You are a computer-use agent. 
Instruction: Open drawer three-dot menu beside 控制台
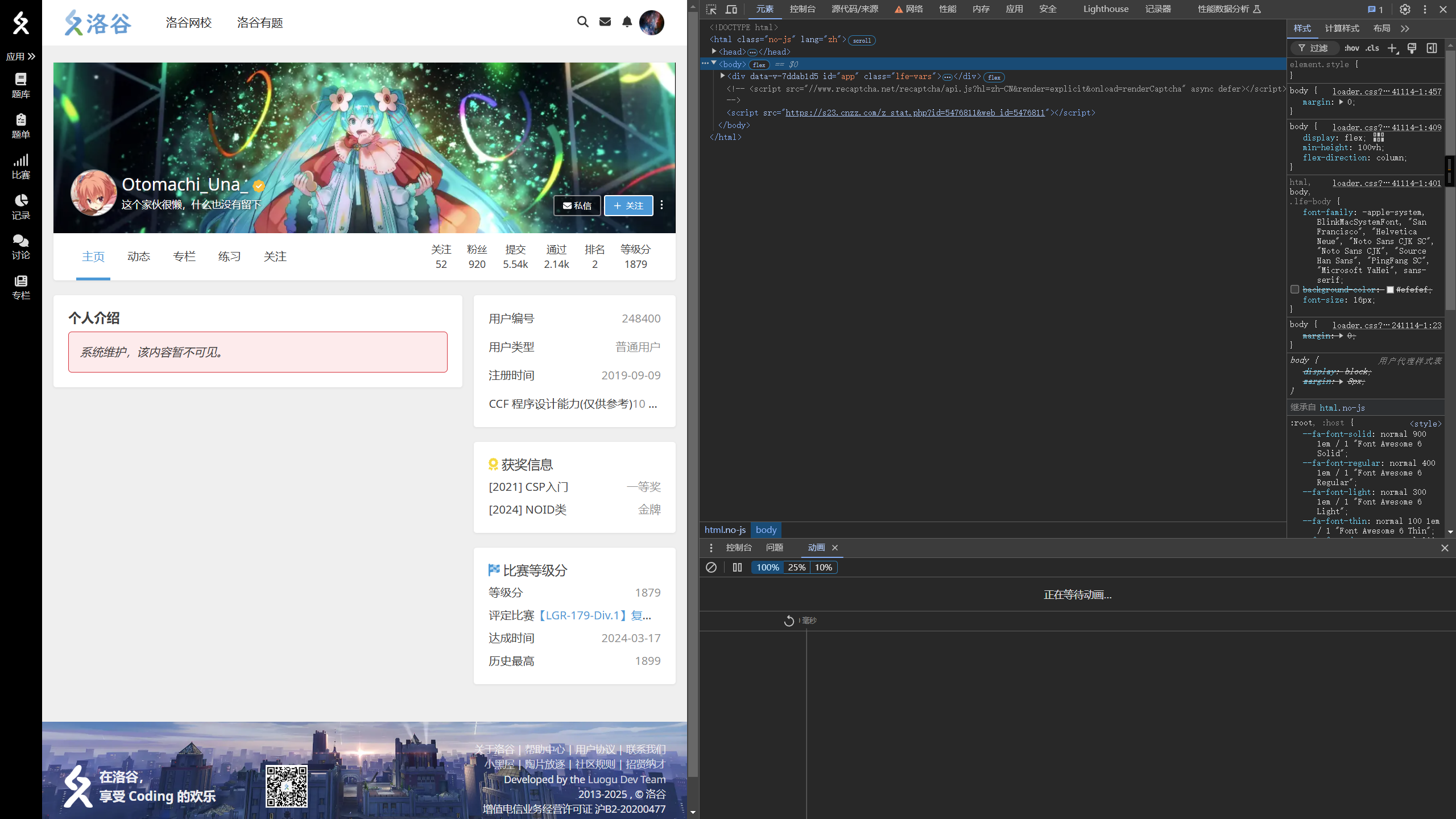click(711, 548)
